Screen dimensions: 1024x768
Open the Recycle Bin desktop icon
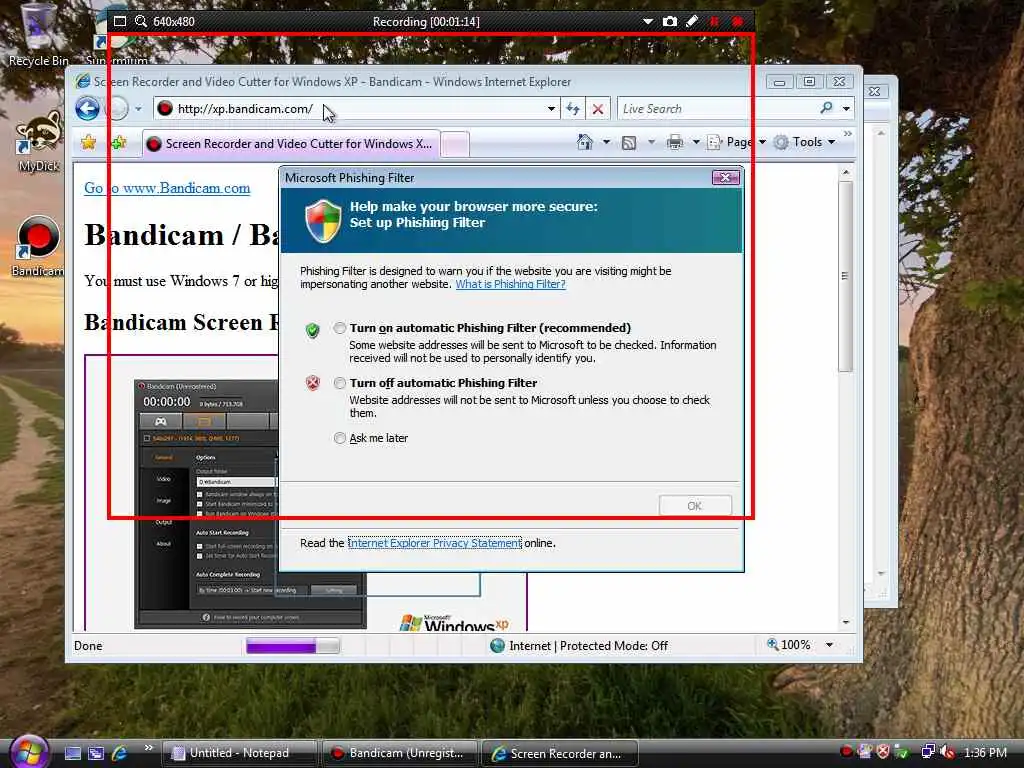[x=38, y=35]
